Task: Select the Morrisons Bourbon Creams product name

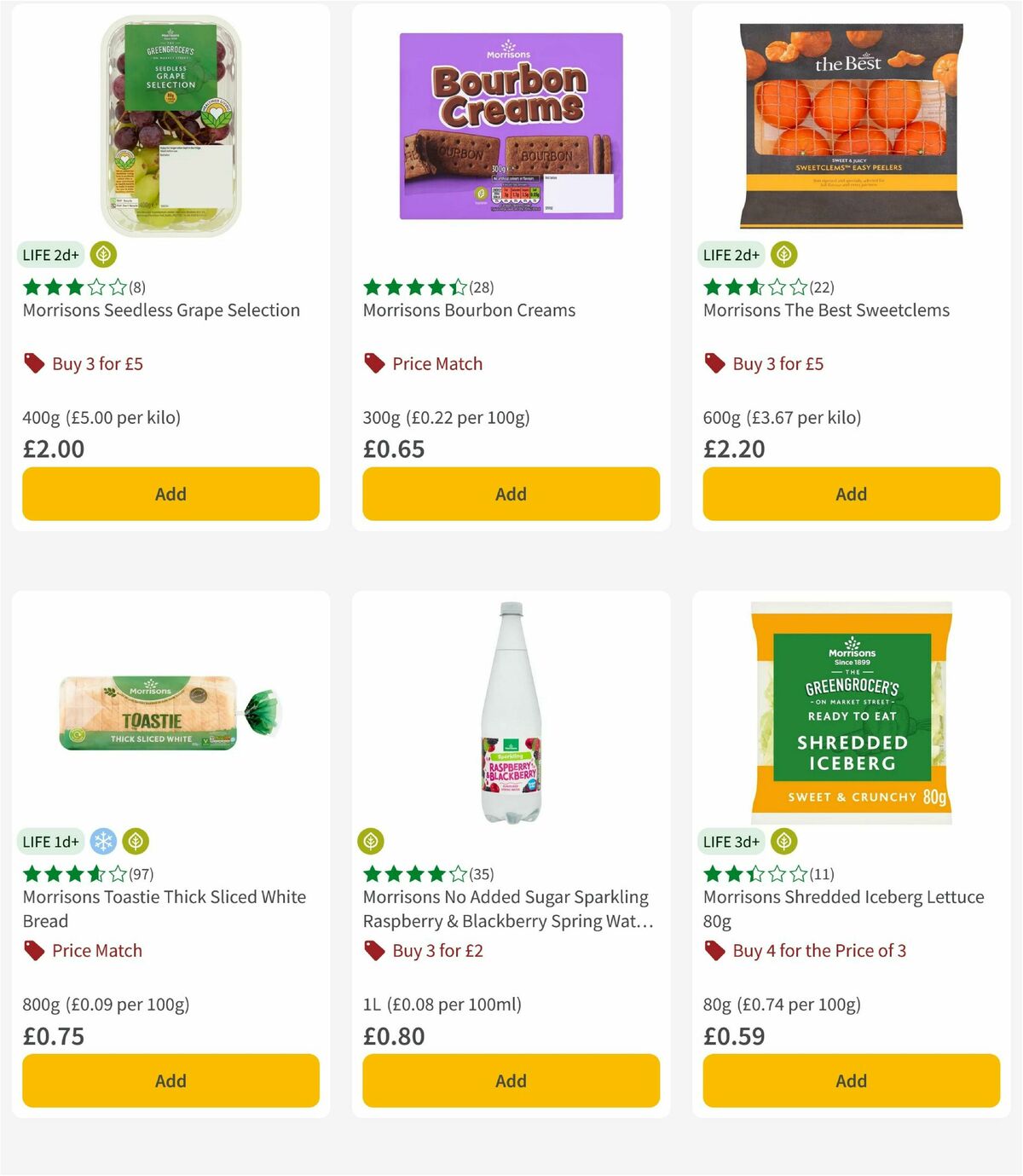Action: coord(469,310)
